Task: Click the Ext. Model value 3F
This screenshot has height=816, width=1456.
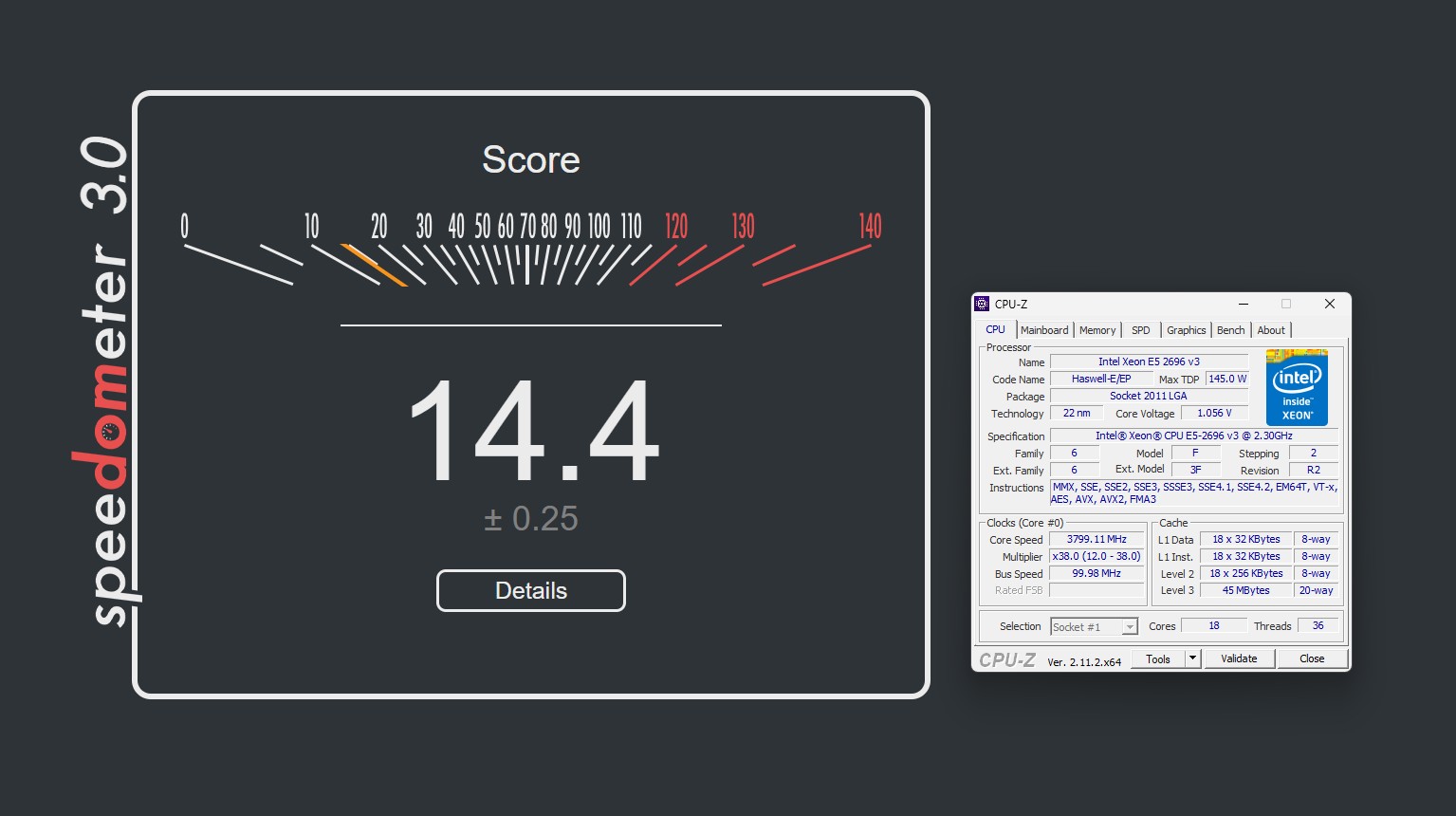Action: coord(1196,470)
